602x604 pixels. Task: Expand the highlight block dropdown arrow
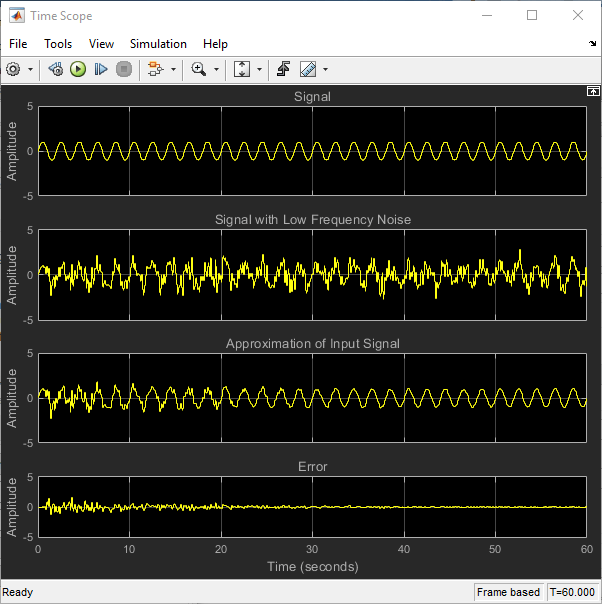coord(173,70)
